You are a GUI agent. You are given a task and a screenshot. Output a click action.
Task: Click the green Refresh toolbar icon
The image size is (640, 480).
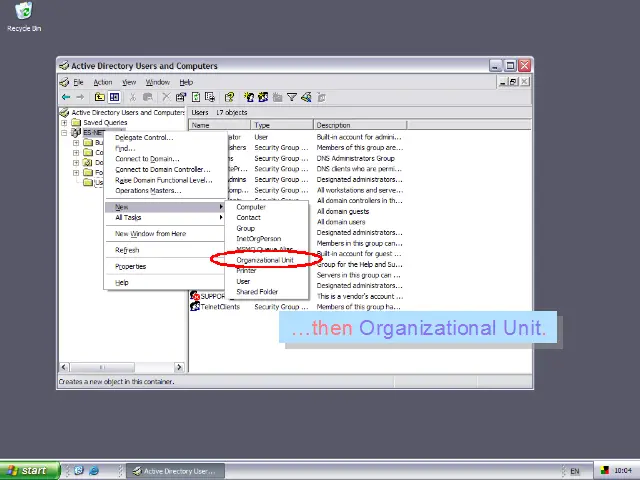(196, 97)
